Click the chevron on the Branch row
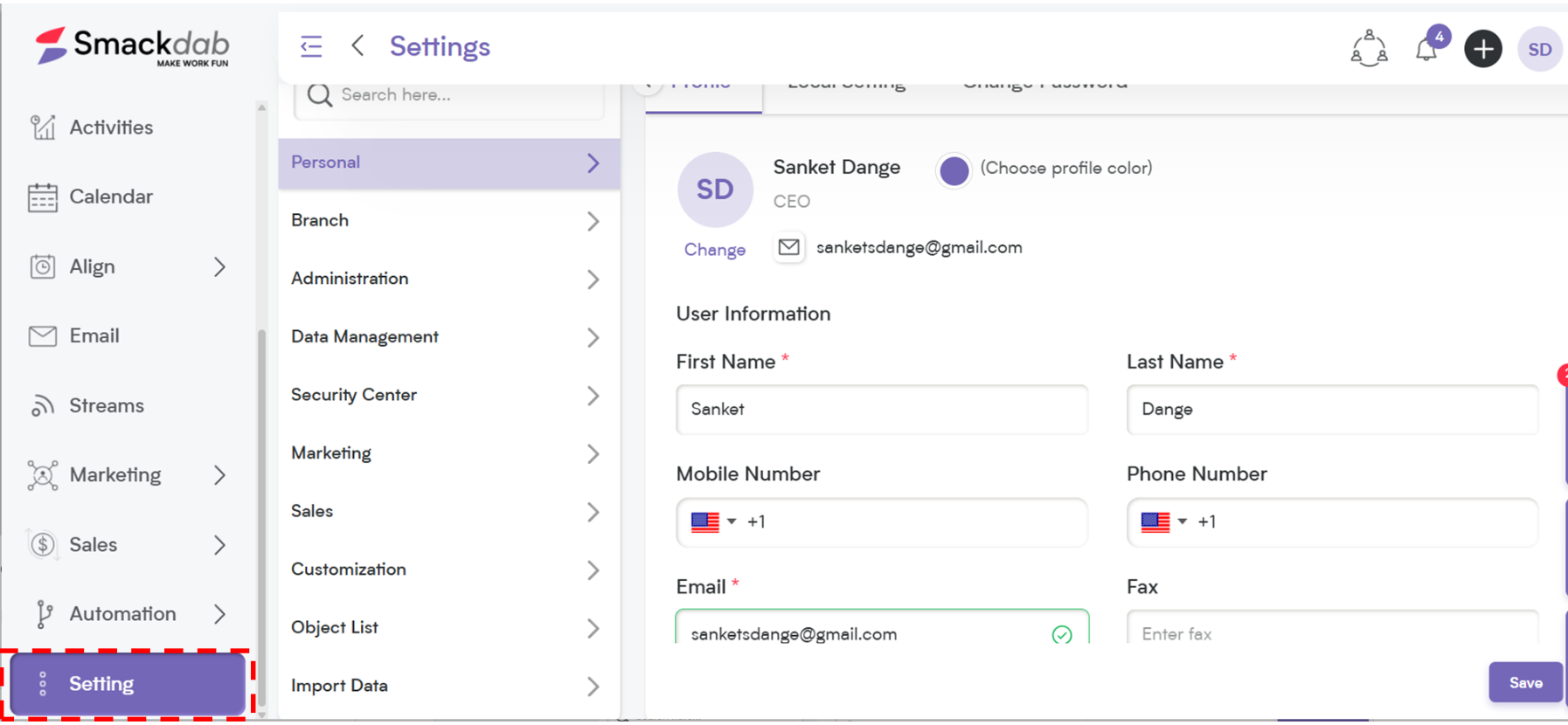Image resolution: width=1568 pixels, height=725 pixels. point(593,222)
